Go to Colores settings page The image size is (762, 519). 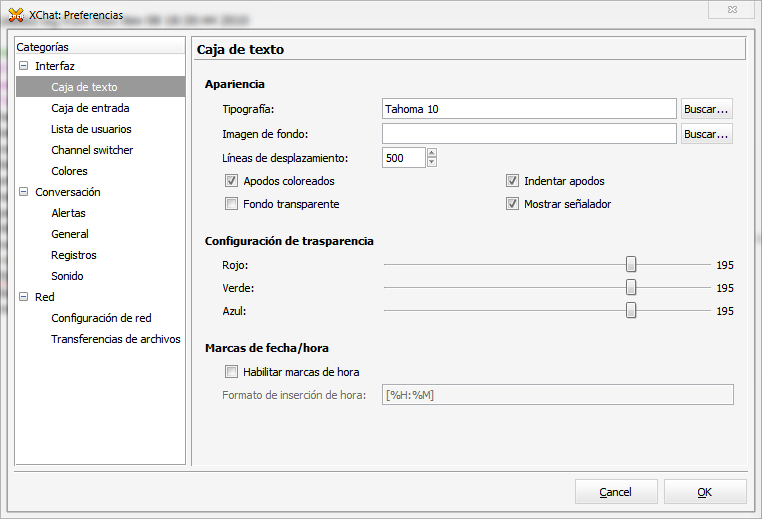(69, 171)
